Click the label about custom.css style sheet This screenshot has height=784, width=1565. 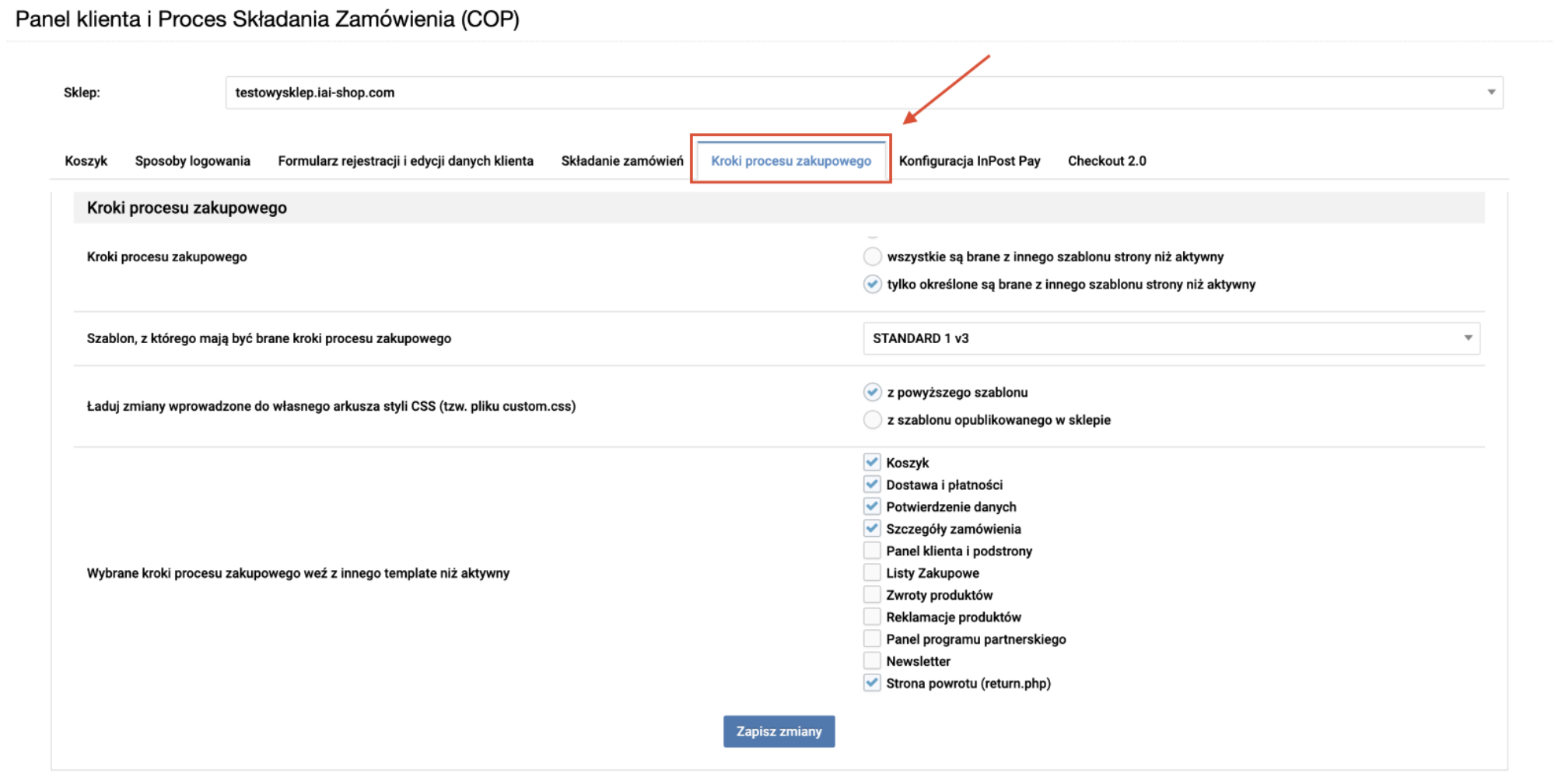point(331,406)
